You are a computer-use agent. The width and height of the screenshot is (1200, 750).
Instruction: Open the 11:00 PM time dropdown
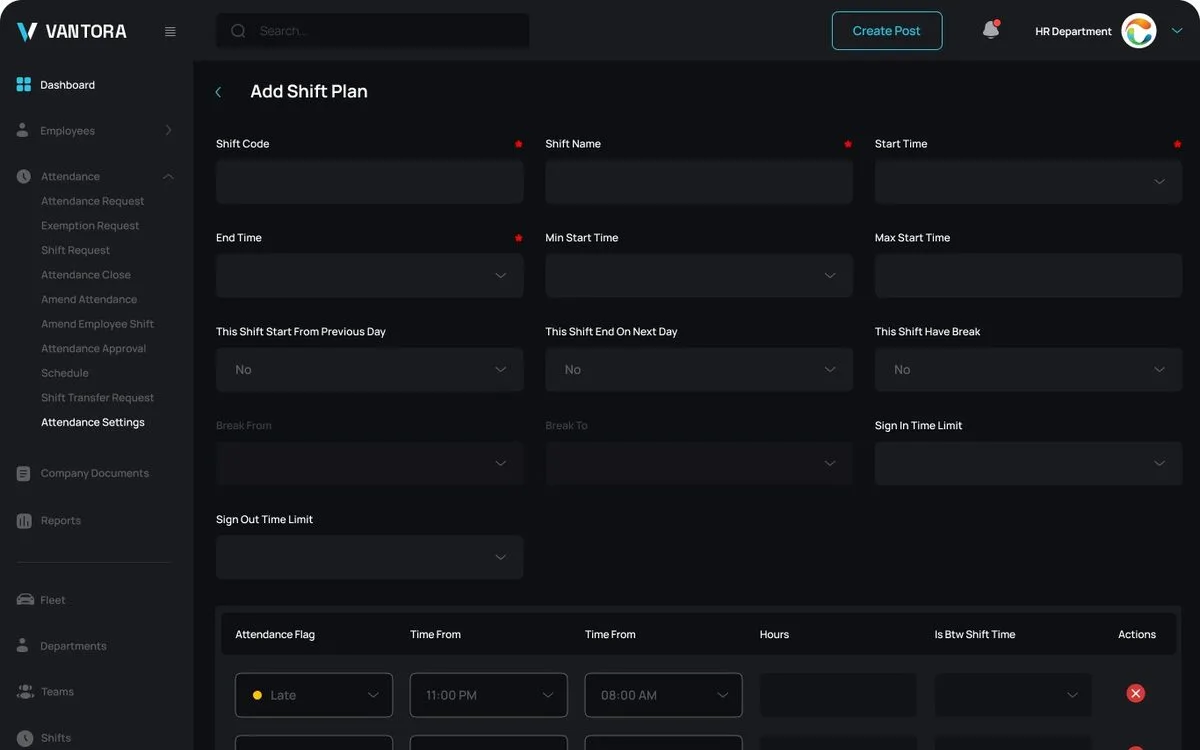489,695
